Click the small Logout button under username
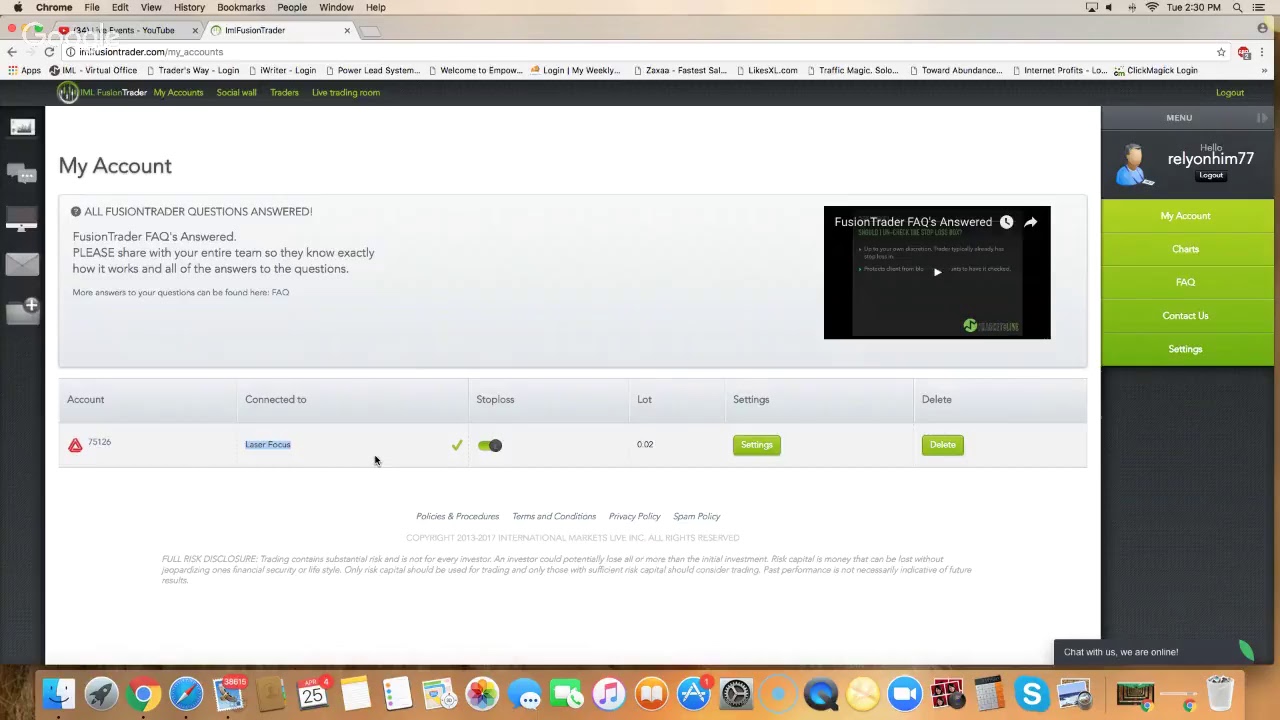The width and height of the screenshot is (1280, 720). point(1211,176)
